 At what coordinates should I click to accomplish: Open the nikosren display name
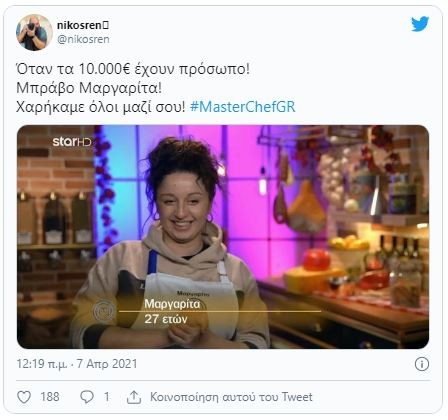[x=83, y=25]
